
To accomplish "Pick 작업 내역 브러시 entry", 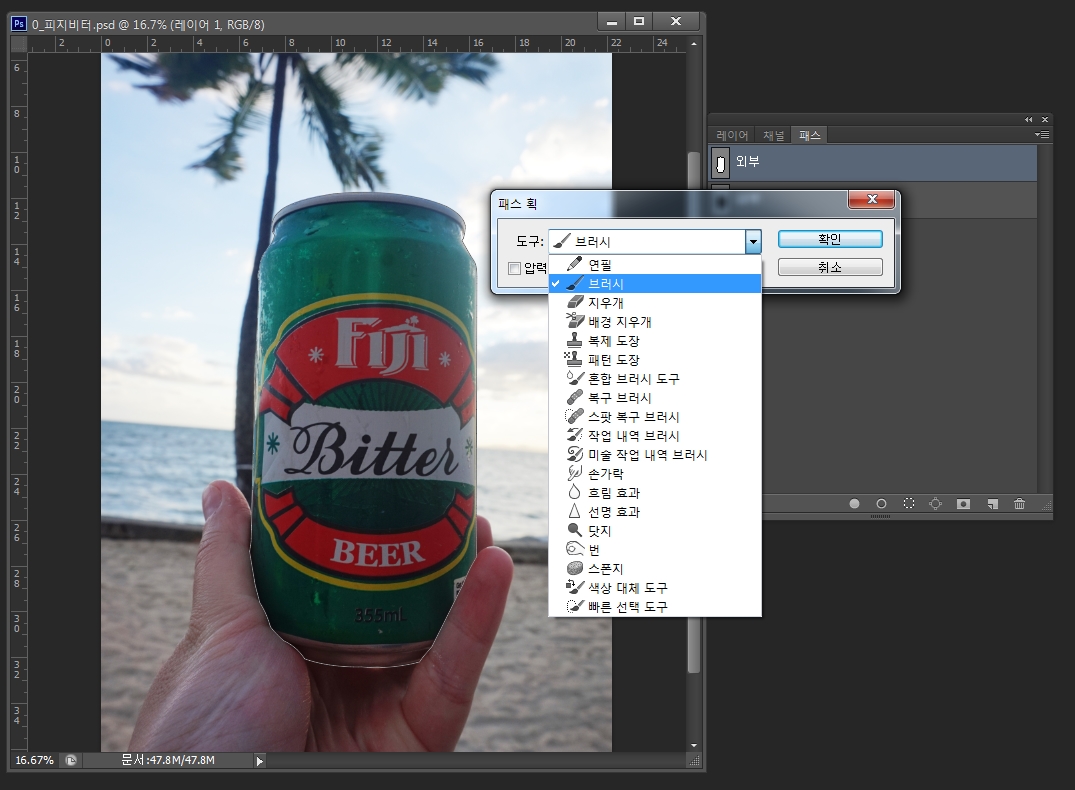I will point(655,435).
